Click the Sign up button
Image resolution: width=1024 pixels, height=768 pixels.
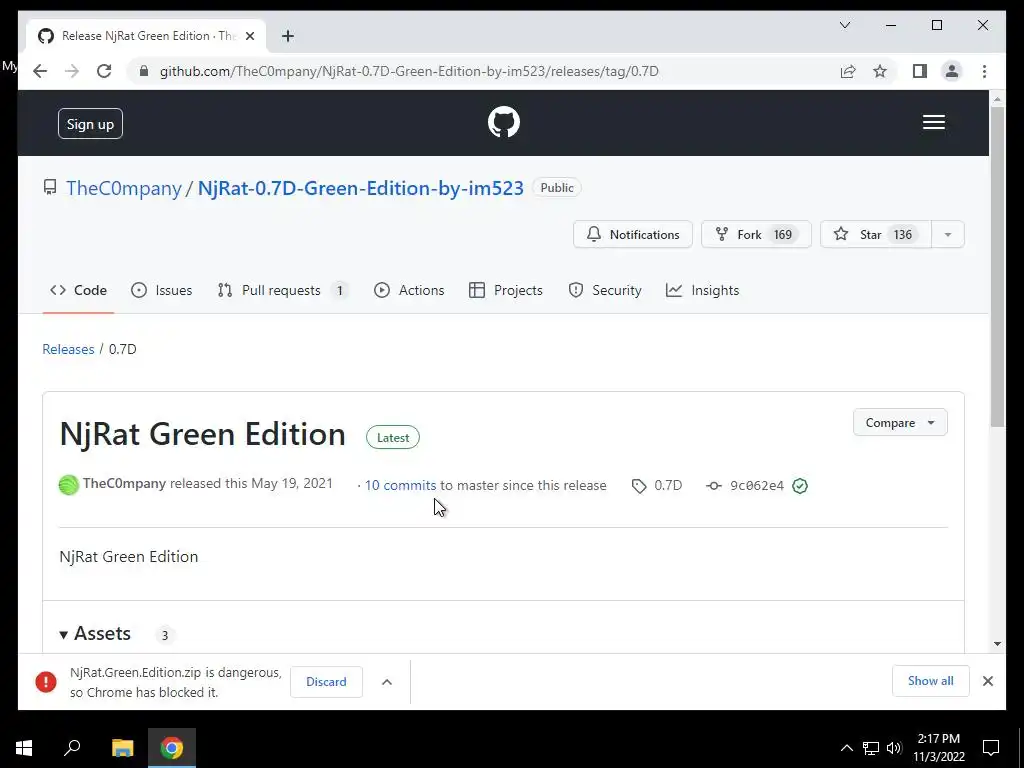coord(90,124)
